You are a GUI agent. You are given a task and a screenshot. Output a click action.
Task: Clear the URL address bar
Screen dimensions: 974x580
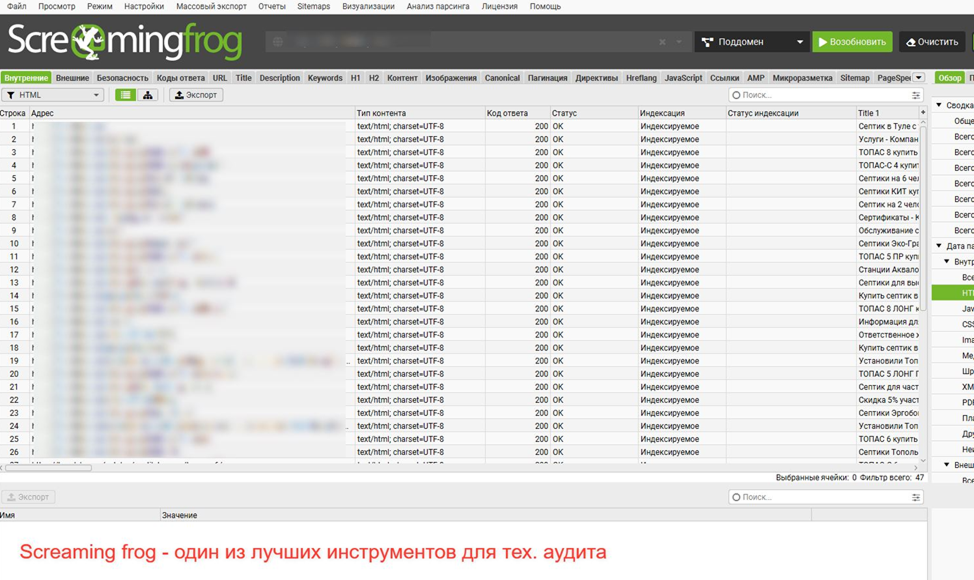[x=662, y=42]
